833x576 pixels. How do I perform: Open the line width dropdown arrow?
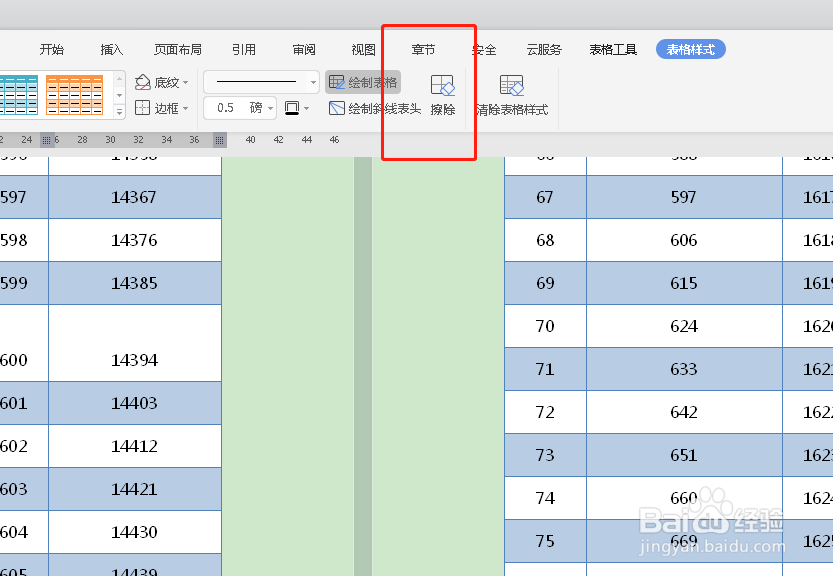click(270, 108)
